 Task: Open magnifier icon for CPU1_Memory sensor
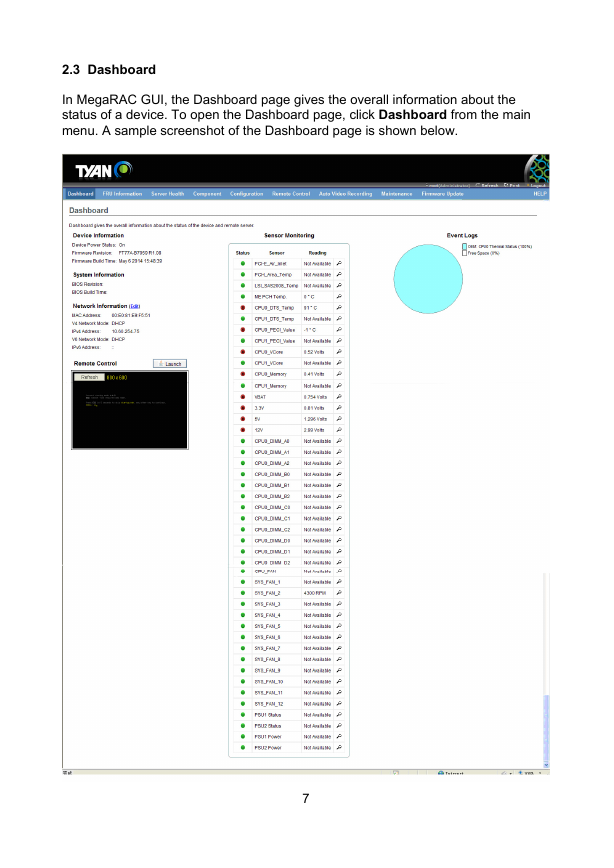tap(339, 385)
